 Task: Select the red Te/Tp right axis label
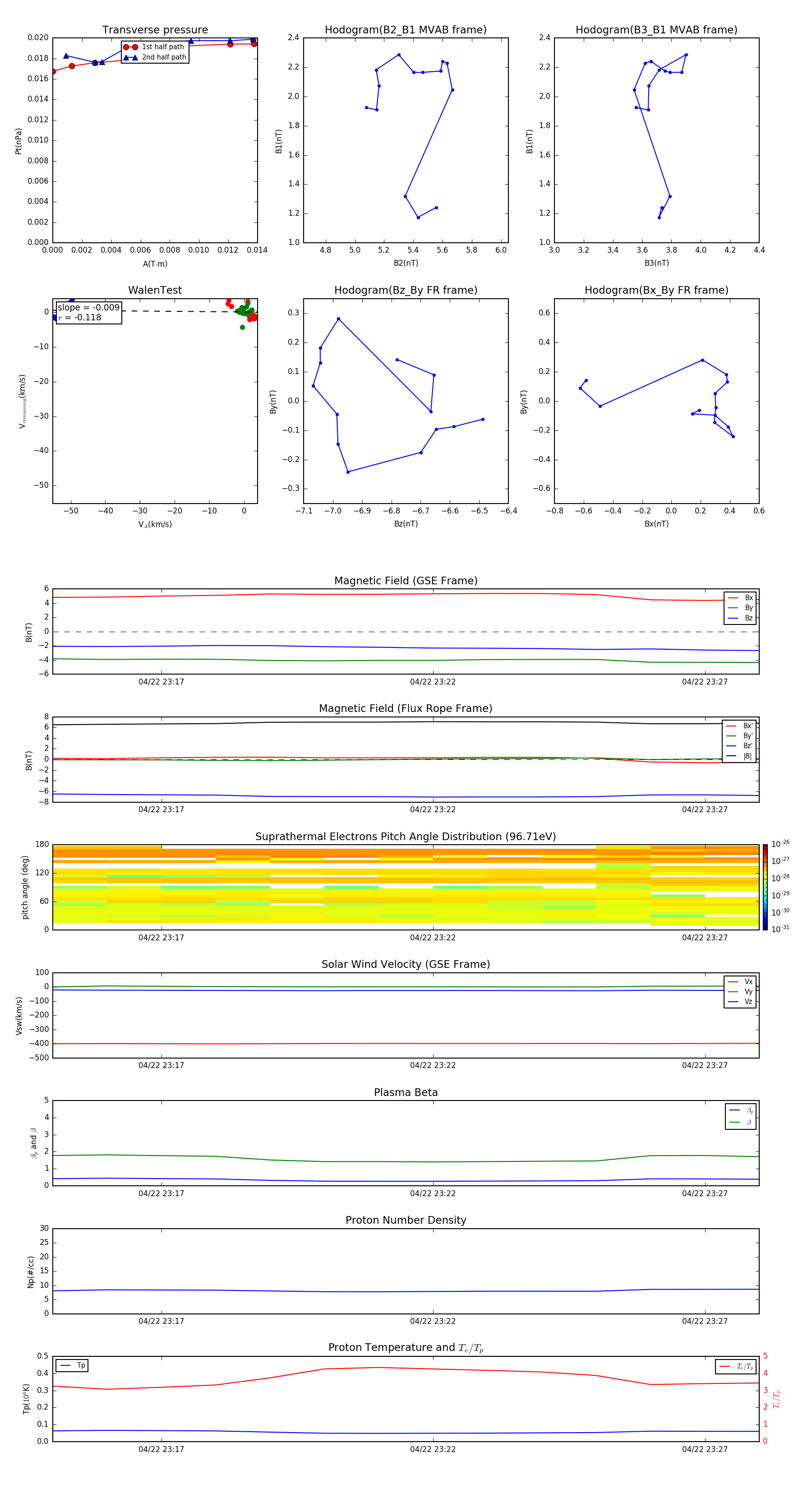pos(776,1399)
